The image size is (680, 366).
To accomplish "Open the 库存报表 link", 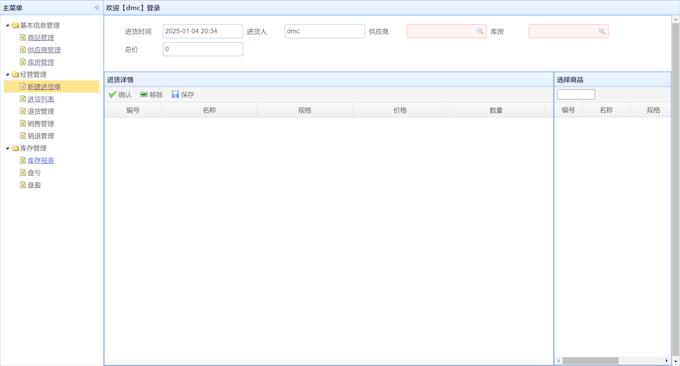I will pos(41,160).
